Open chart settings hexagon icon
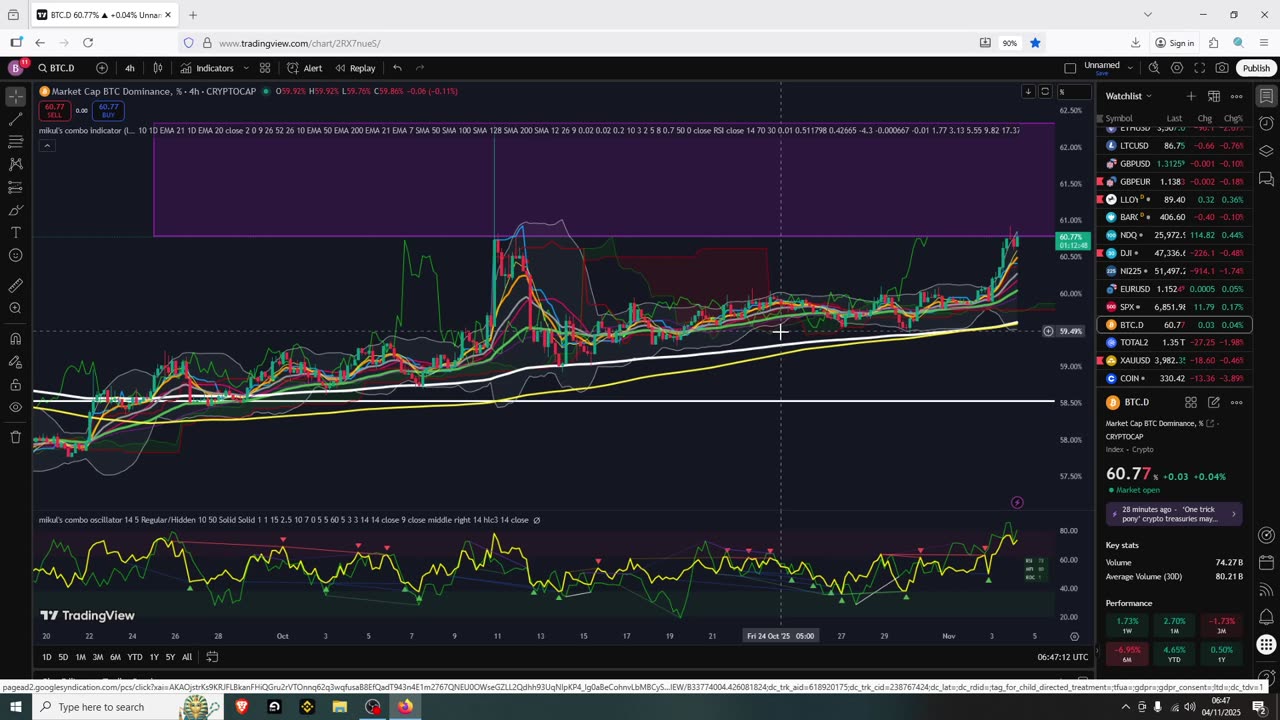Screen dimensions: 1280x720 1177,68
